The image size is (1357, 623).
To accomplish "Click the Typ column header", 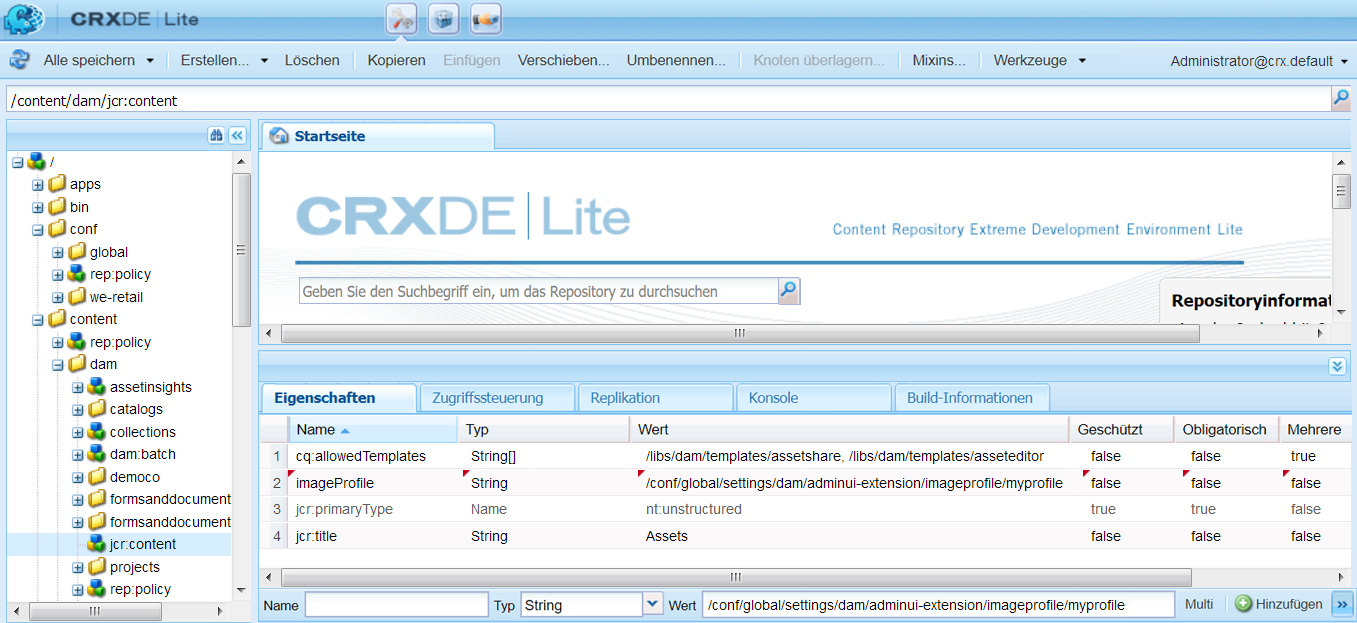I will tap(545, 429).
